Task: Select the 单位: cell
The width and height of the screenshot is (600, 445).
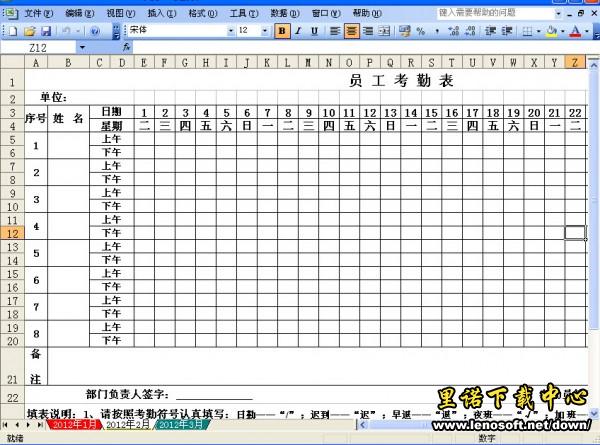Action: pos(54,98)
